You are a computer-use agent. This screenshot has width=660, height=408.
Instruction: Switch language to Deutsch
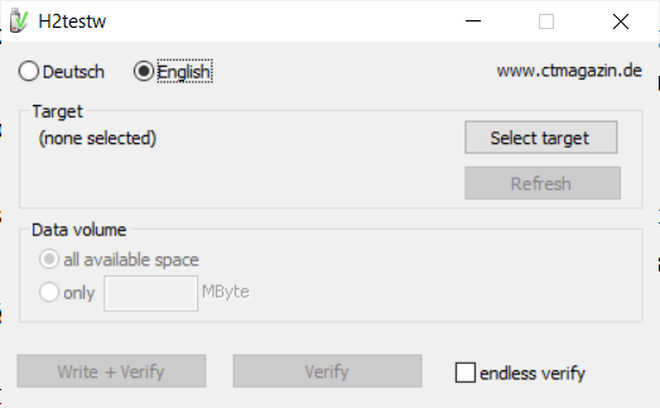click(29, 71)
